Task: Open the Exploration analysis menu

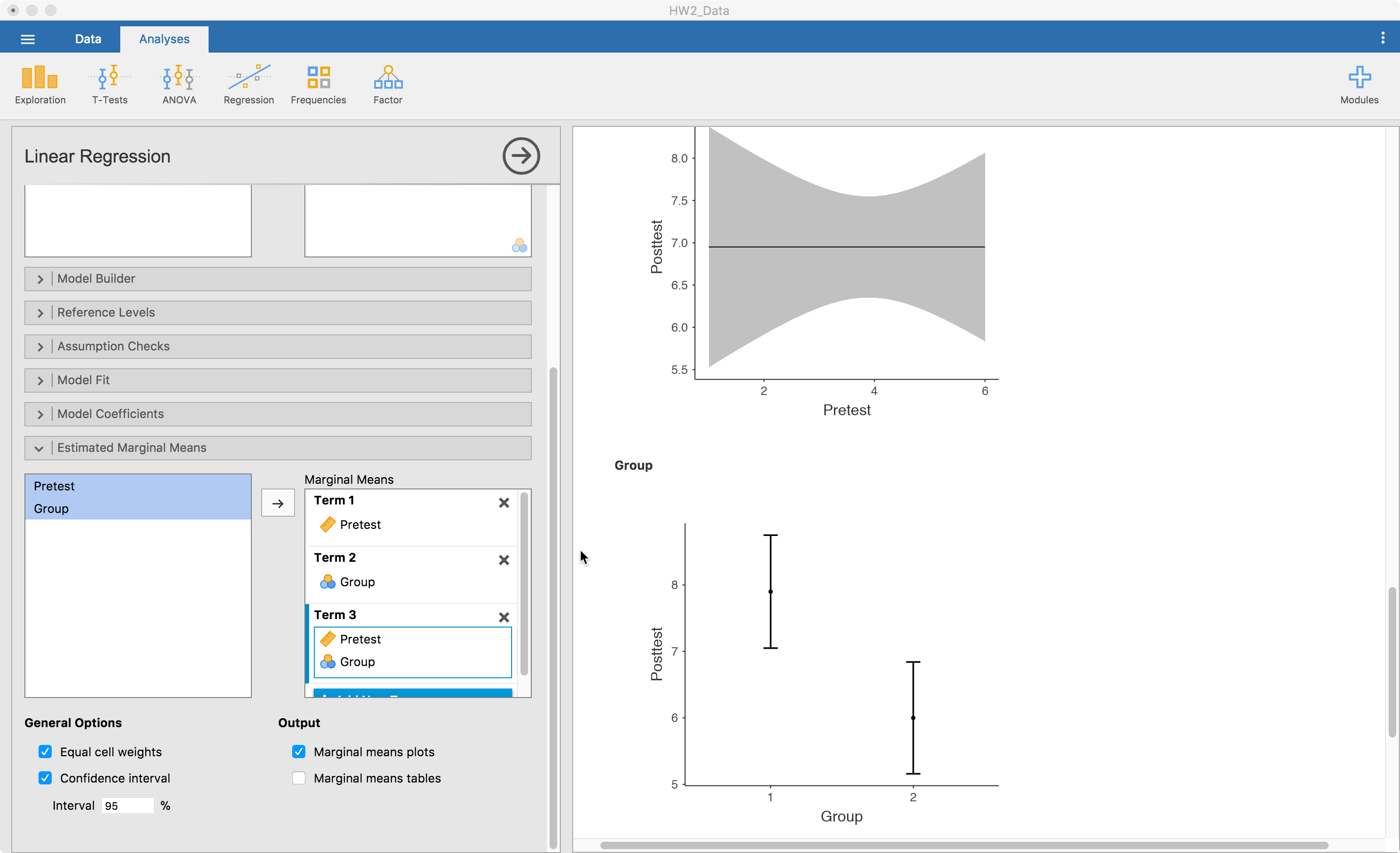Action: point(39,84)
